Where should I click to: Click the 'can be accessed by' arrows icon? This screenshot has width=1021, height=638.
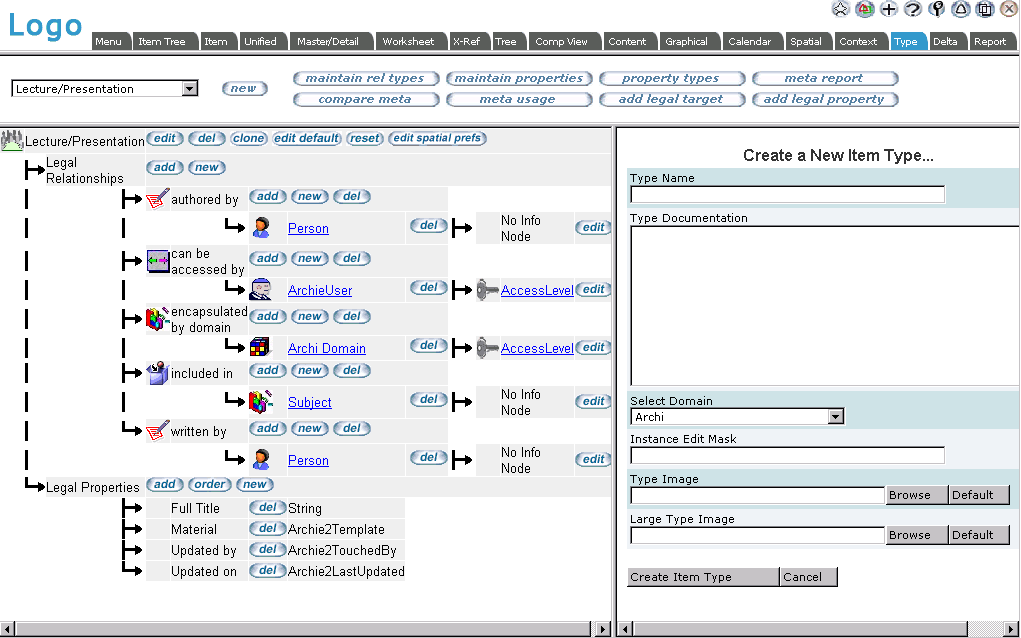pos(157,262)
